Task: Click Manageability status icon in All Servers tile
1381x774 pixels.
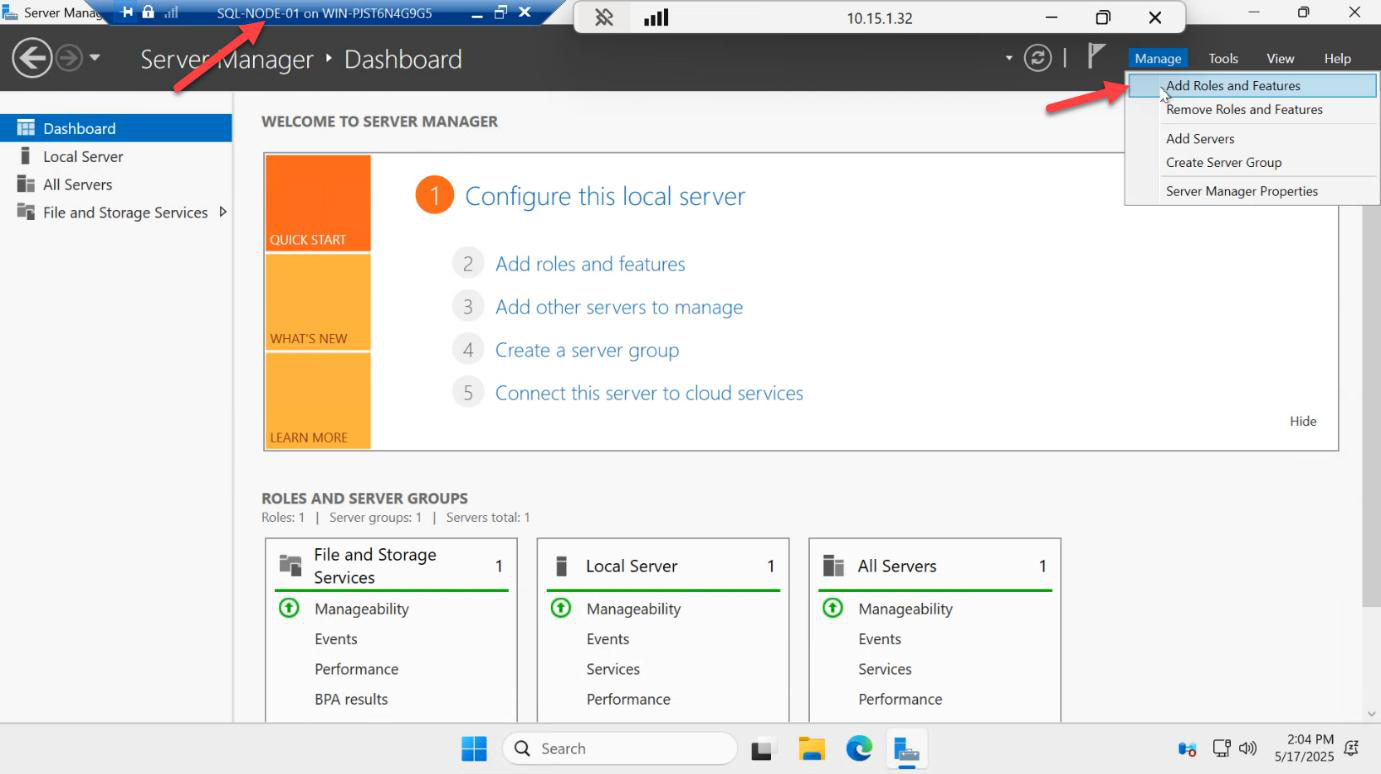Action: (x=833, y=608)
